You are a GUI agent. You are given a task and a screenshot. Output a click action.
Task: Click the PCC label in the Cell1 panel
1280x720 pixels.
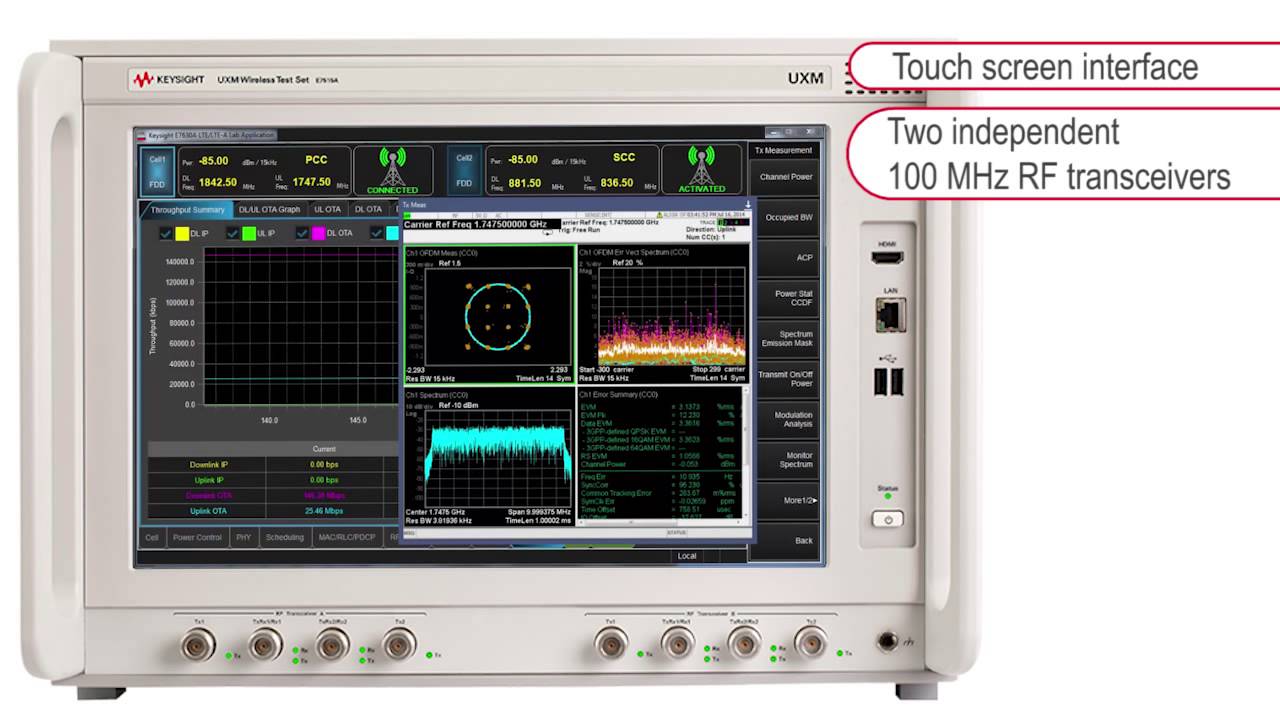tap(316, 160)
